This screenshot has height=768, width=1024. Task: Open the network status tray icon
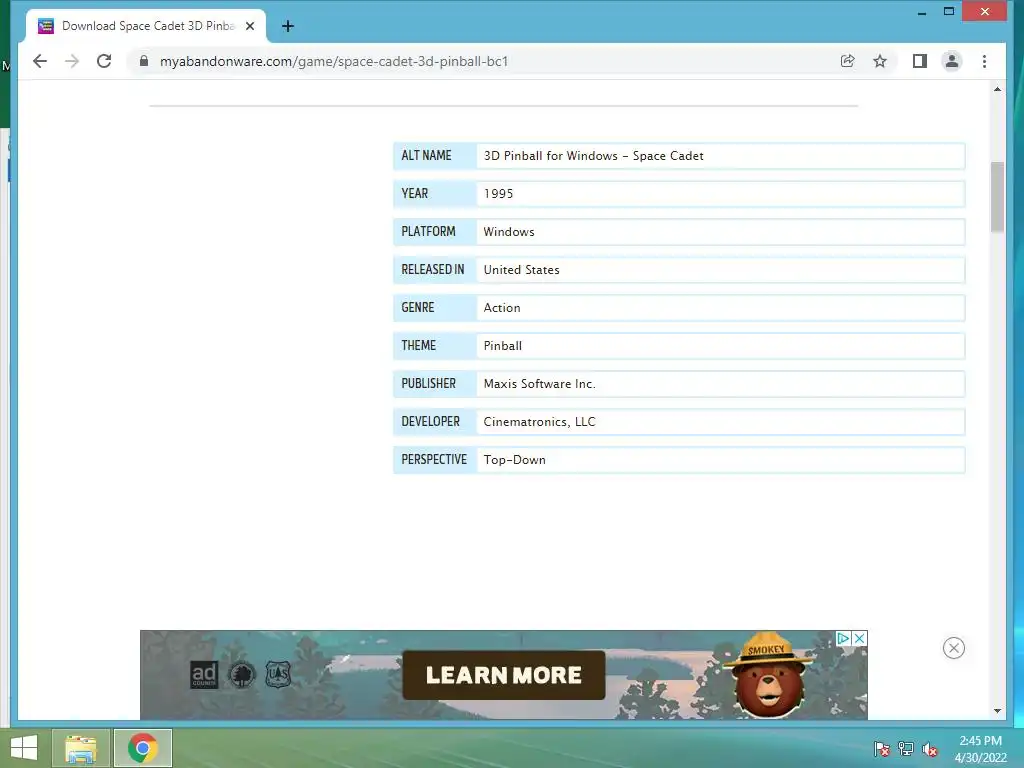[x=906, y=749]
